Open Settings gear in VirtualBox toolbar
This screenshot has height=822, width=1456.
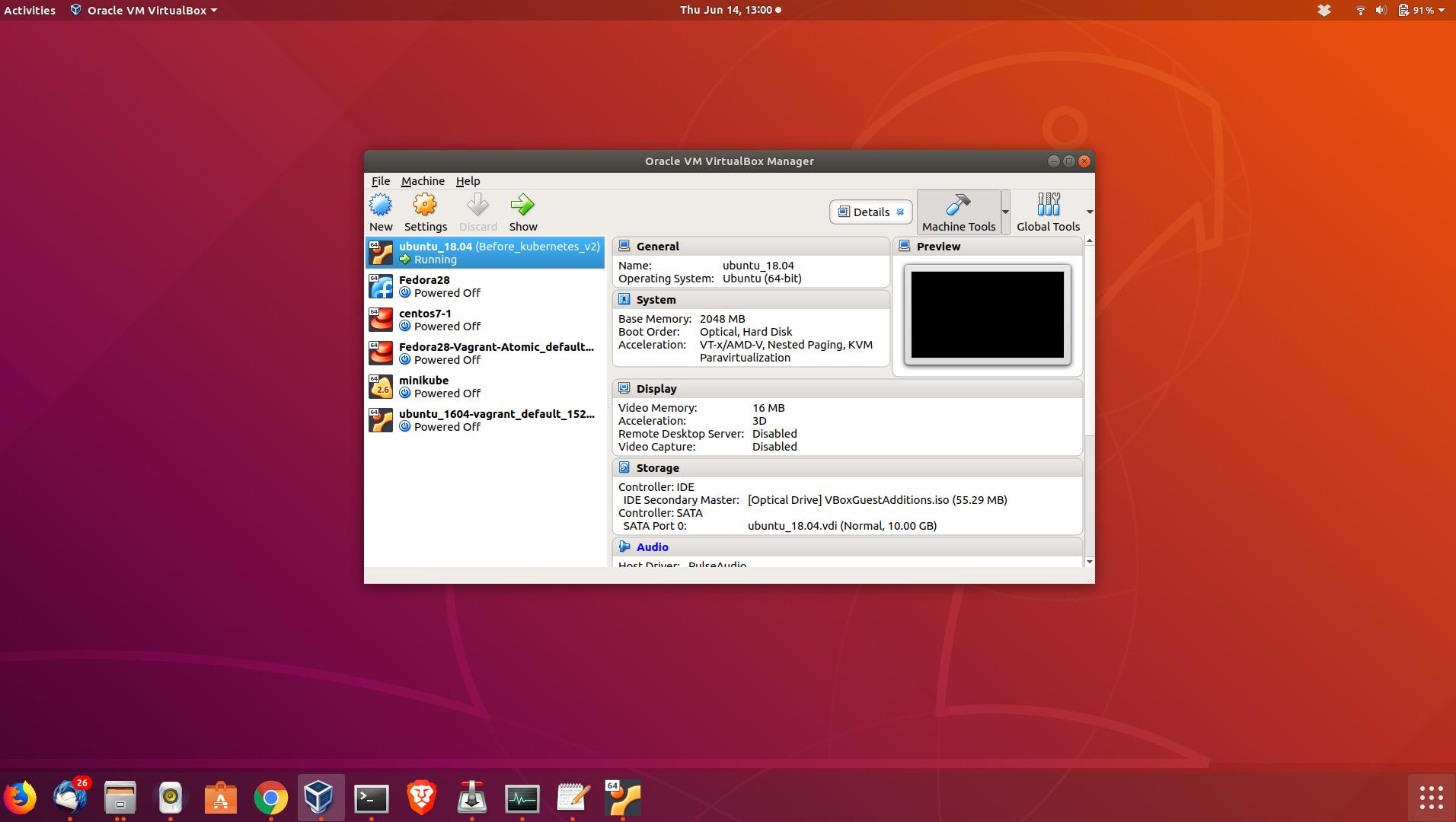[x=425, y=205]
